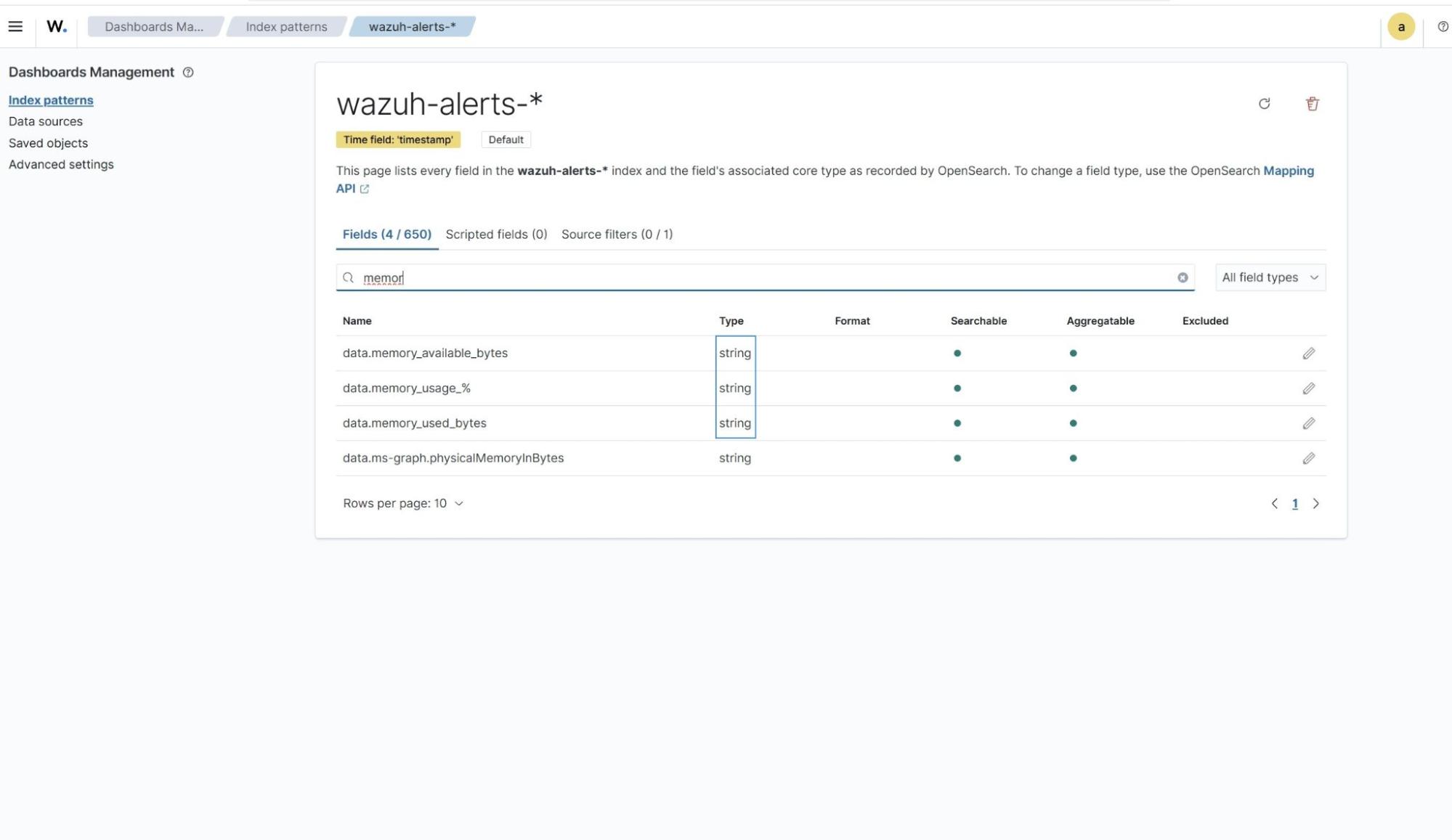Switch to the Fields tab

click(386, 234)
